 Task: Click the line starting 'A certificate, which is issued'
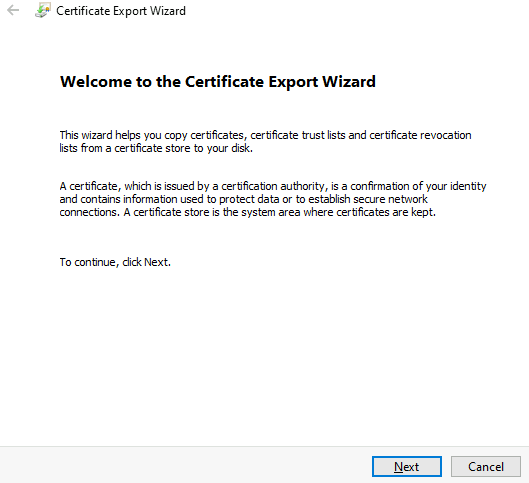coord(273,186)
